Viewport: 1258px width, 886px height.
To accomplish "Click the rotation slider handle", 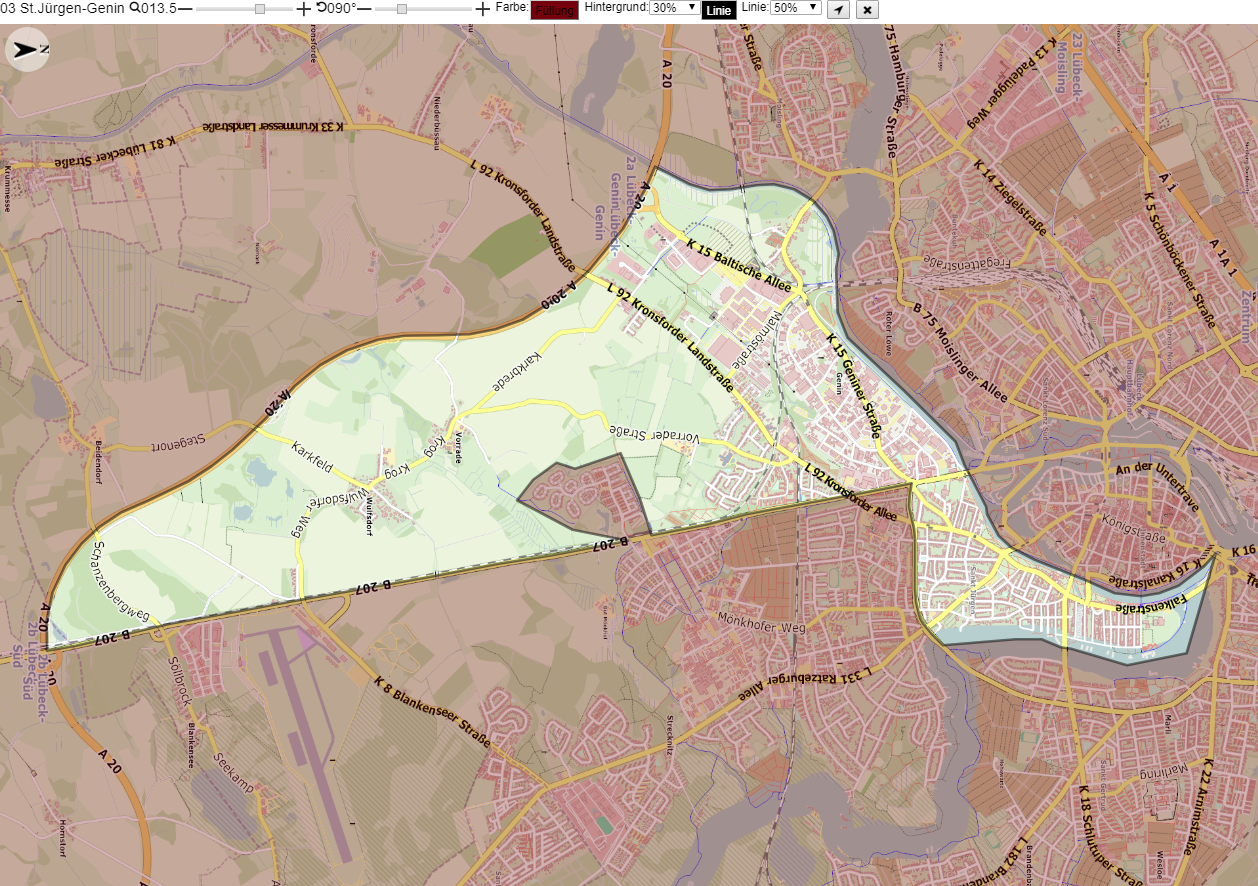I will (402, 8).
